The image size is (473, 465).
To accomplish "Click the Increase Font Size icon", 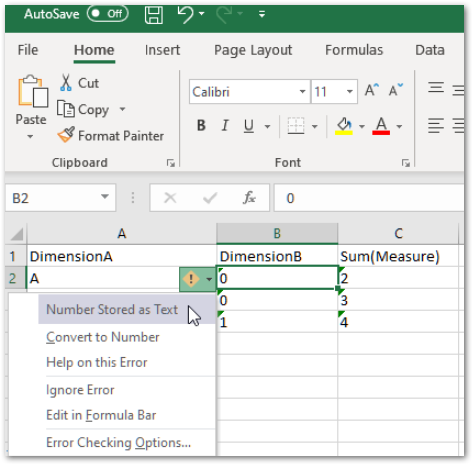I will click(372, 90).
